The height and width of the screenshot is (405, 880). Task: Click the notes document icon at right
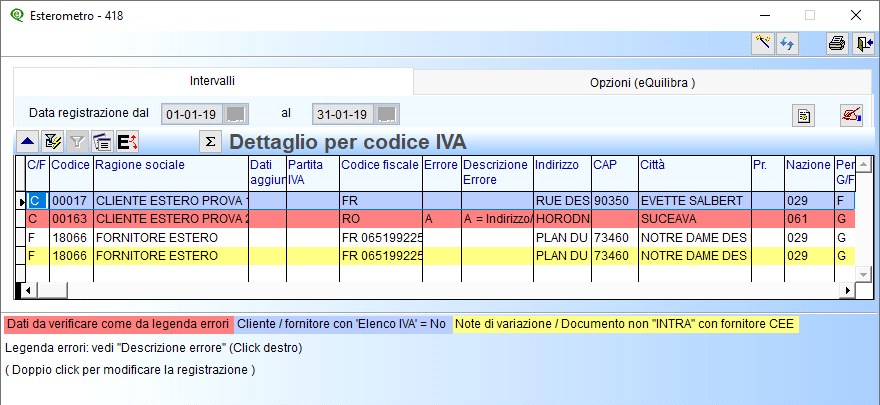(803, 115)
